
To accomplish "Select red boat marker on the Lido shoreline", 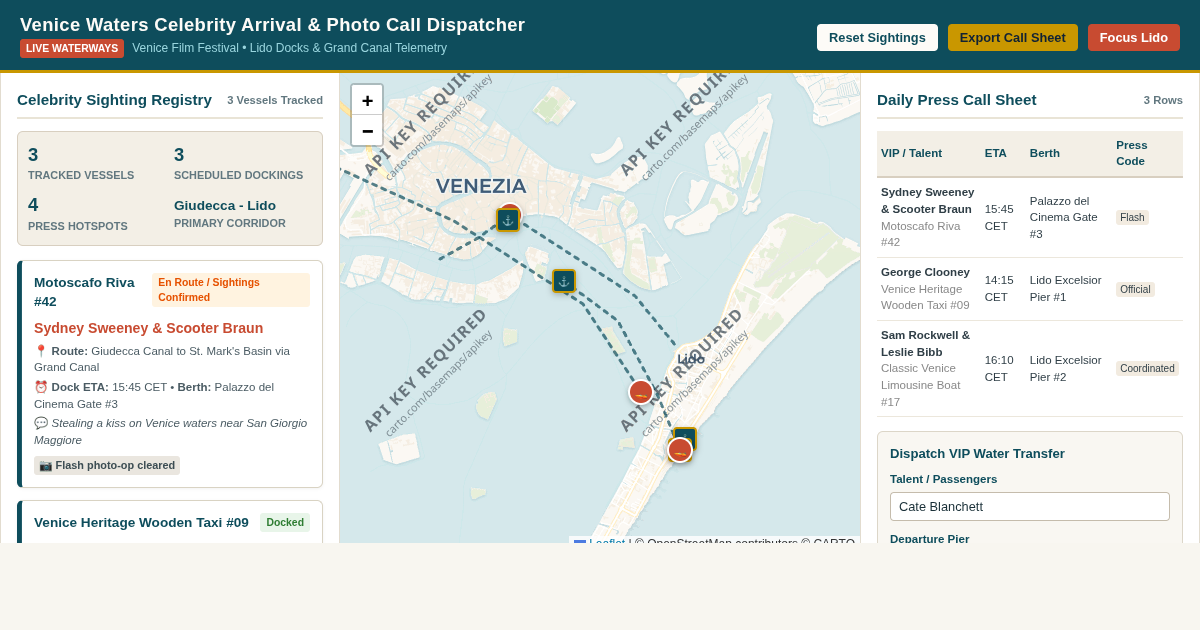I will point(680,450).
